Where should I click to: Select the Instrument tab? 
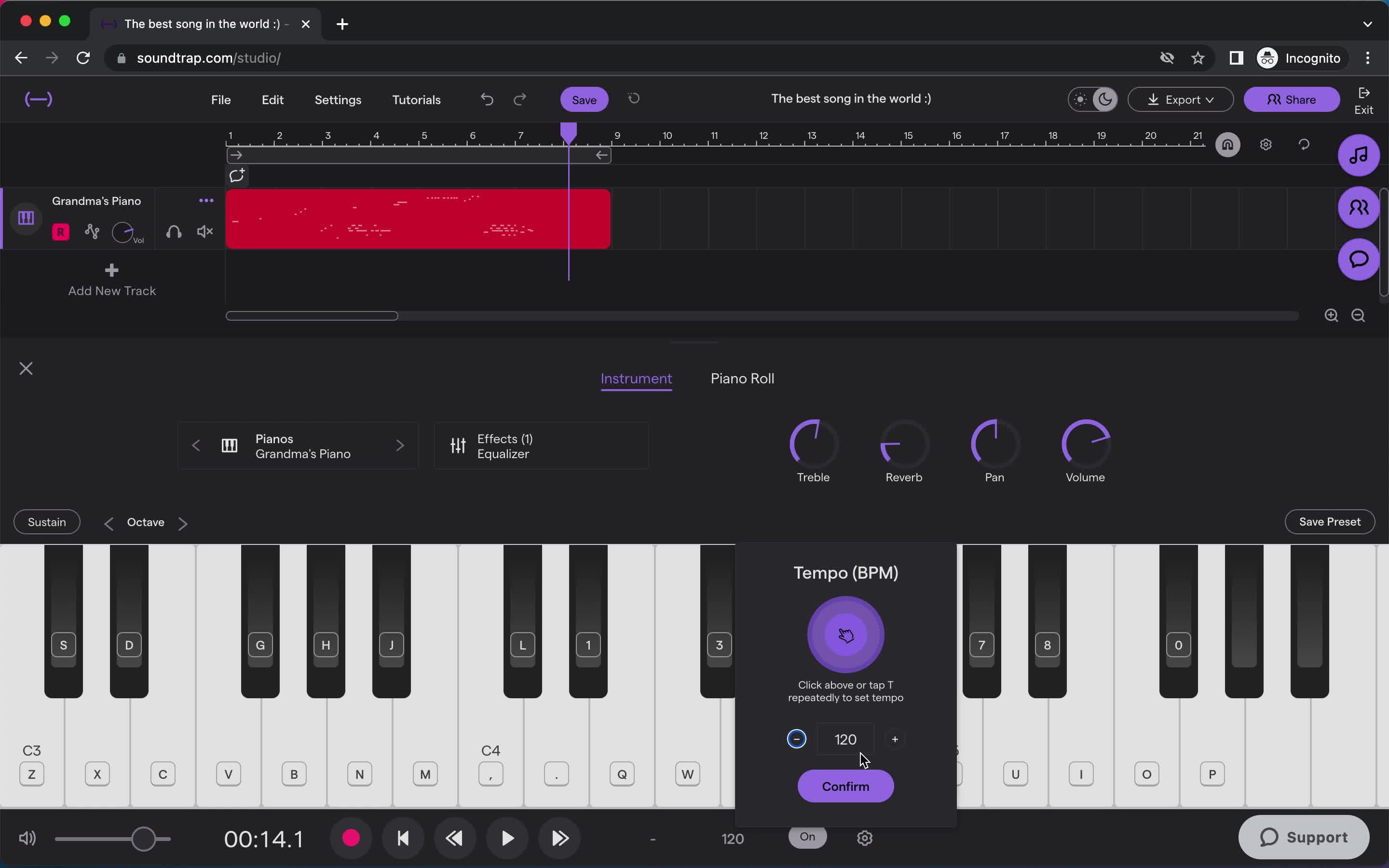pos(636,378)
